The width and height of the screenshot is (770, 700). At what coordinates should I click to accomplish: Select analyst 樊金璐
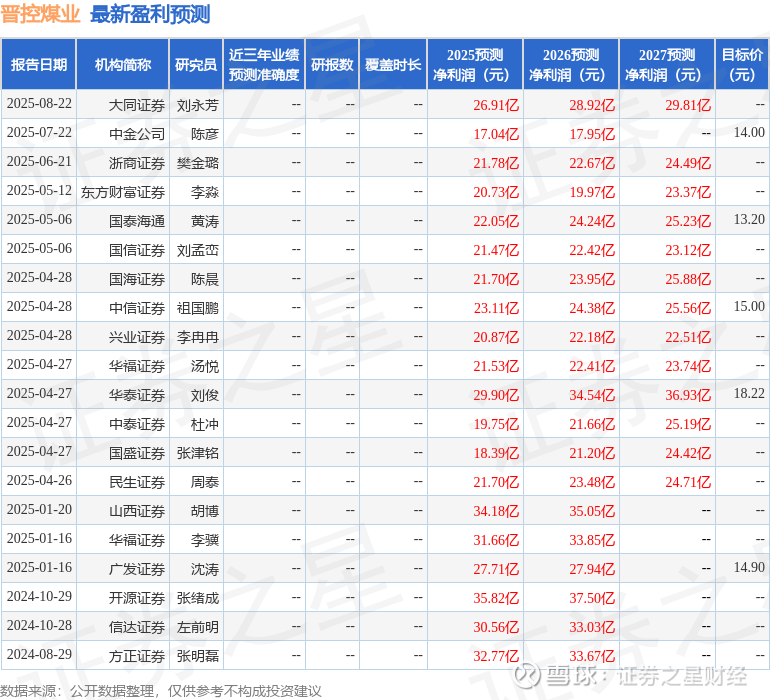pyautogui.click(x=197, y=163)
